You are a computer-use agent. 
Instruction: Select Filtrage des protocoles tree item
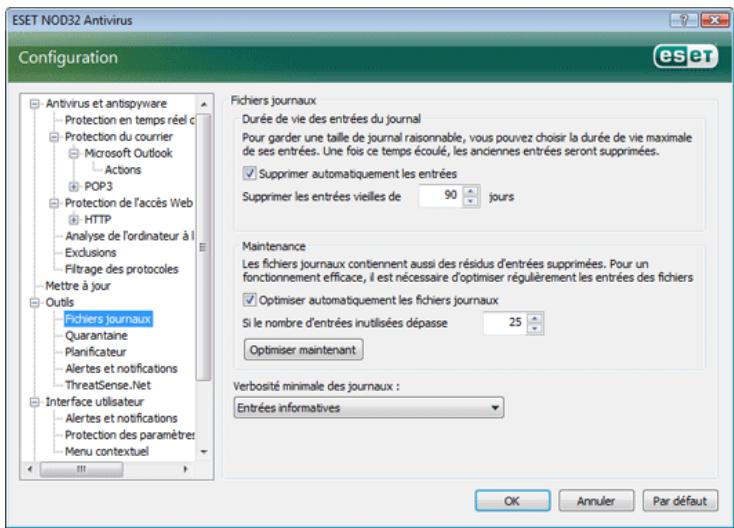coord(122,269)
